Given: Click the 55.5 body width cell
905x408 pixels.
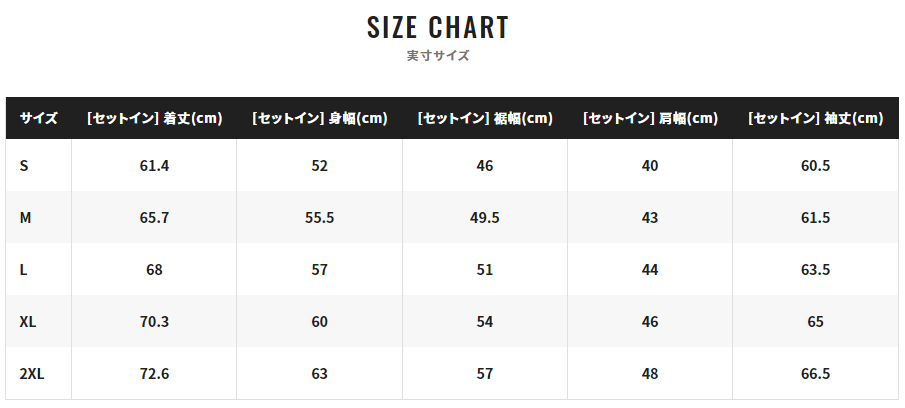Looking at the screenshot, I should [320, 218].
